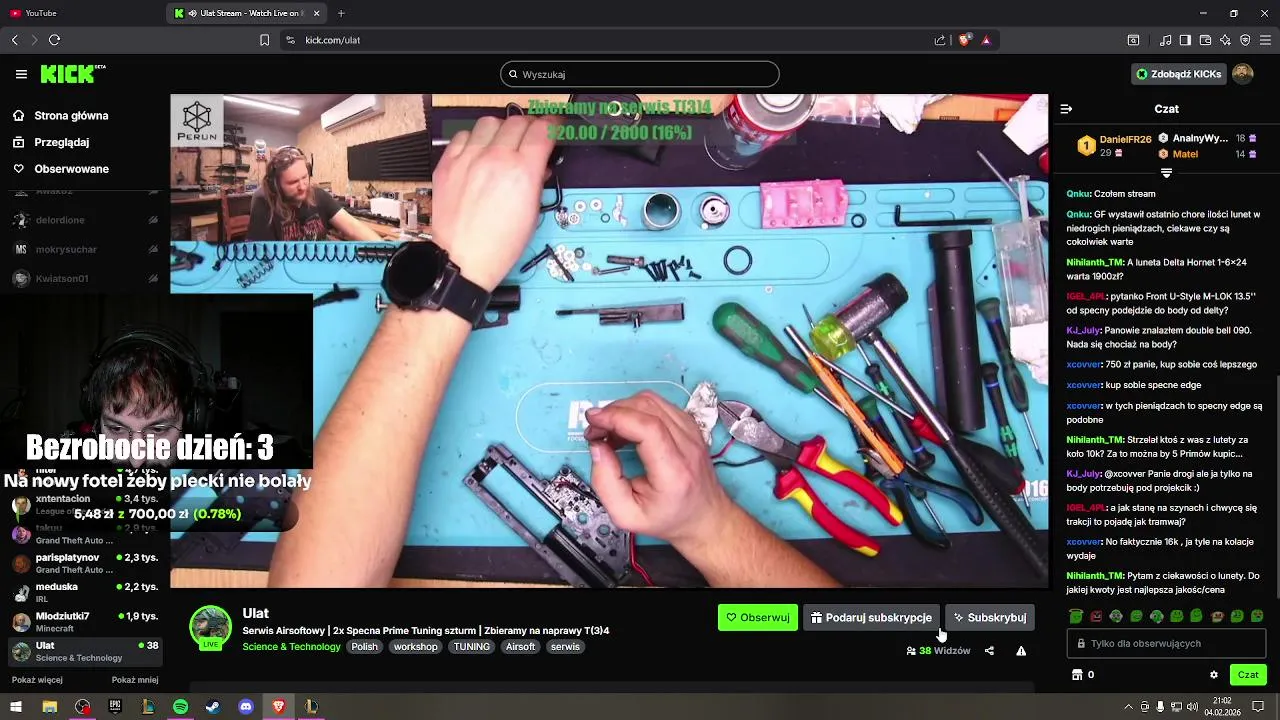1280x720 pixels.
Task: Click the Airsoft tag
Action: click(x=520, y=647)
